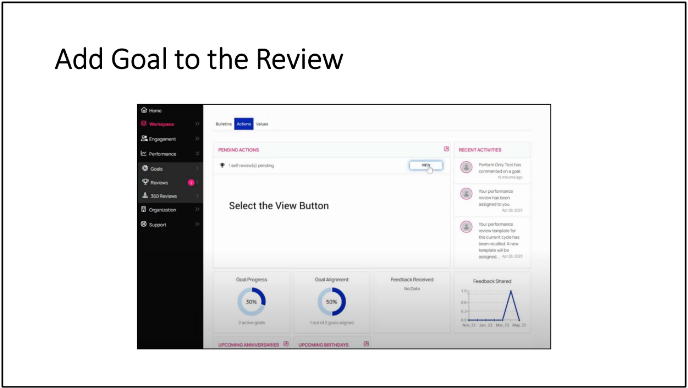Viewport: 688px width, 388px height.
Task: Click the Workspace cube icon
Action: pos(143,123)
